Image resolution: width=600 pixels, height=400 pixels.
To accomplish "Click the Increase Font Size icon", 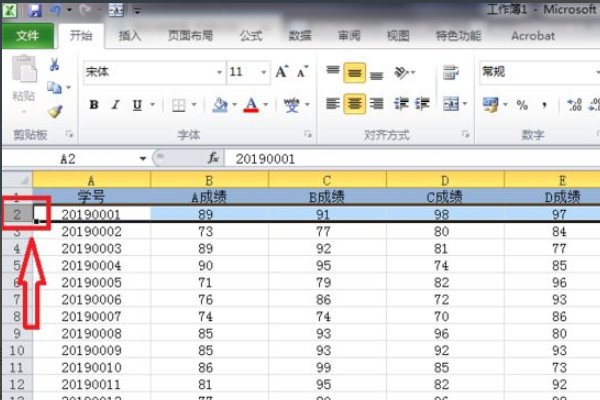I will point(282,72).
